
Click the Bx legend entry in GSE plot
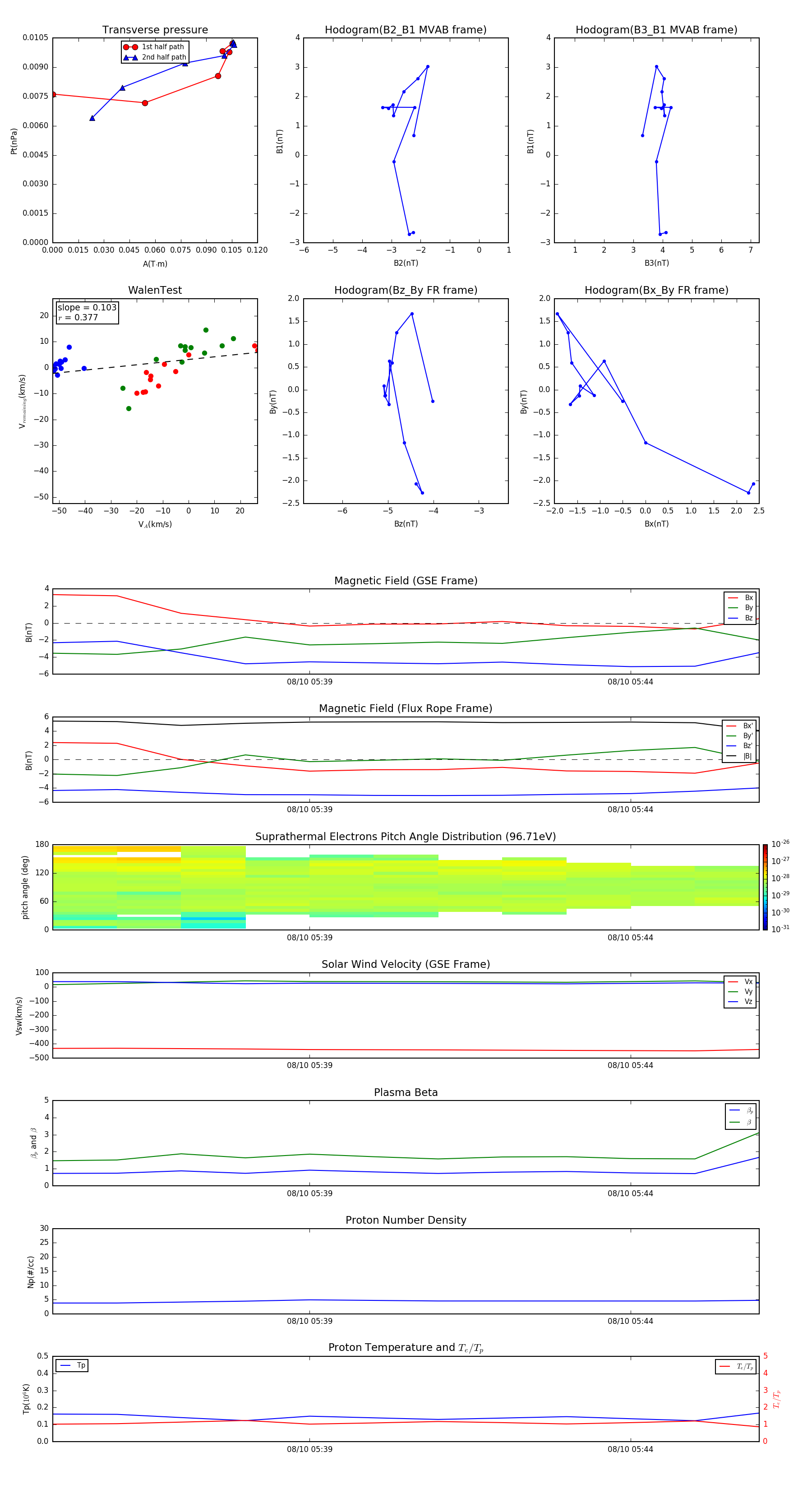coord(740,598)
